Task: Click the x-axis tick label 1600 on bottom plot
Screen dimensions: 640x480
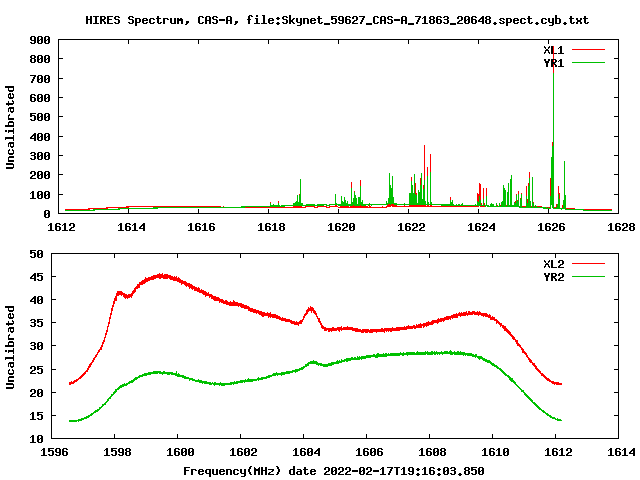Action: pyautogui.click(x=180, y=452)
